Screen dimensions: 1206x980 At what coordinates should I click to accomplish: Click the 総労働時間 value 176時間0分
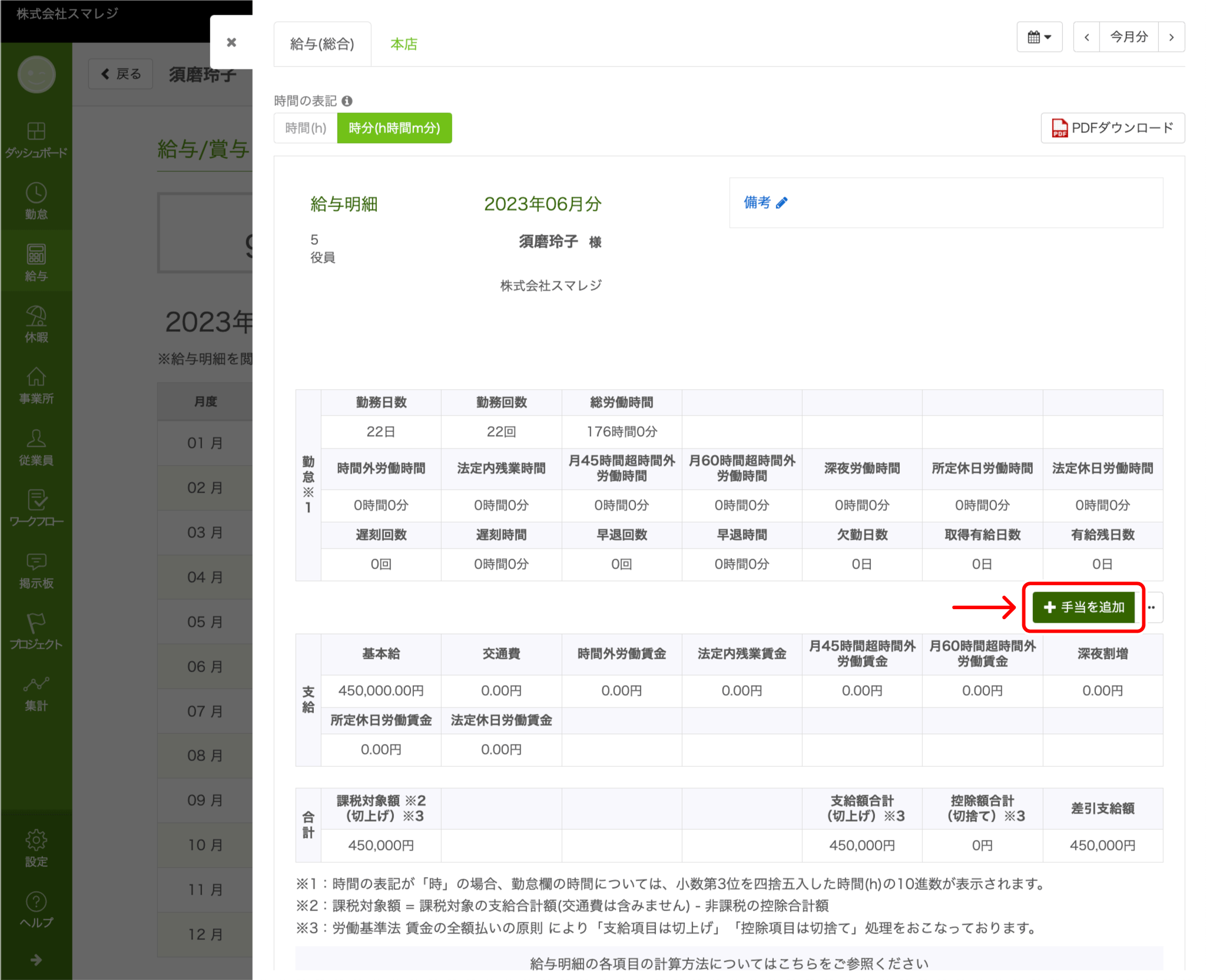point(622,431)
